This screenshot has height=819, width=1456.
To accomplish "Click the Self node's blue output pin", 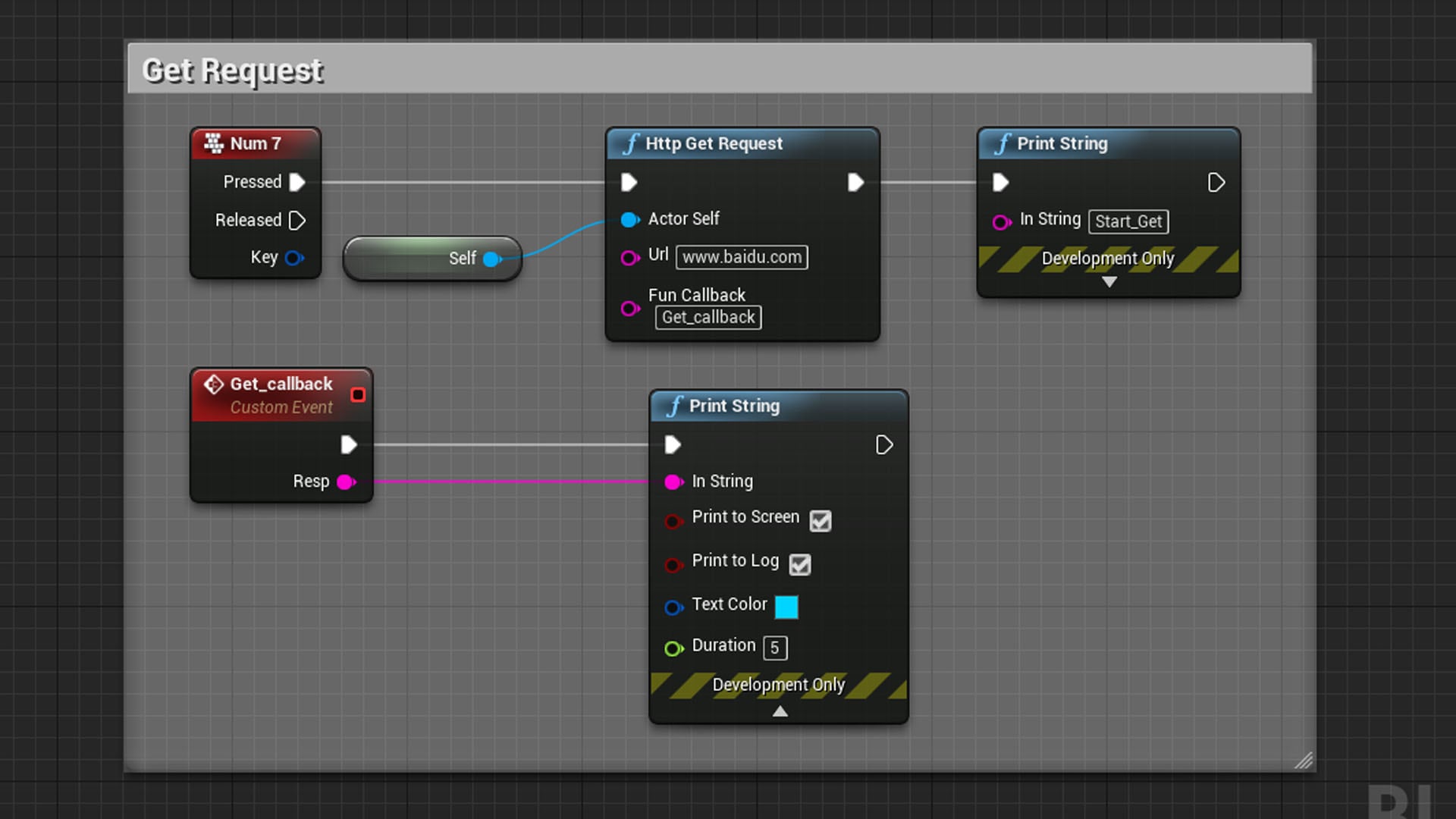I will click(x=491, y=259).
